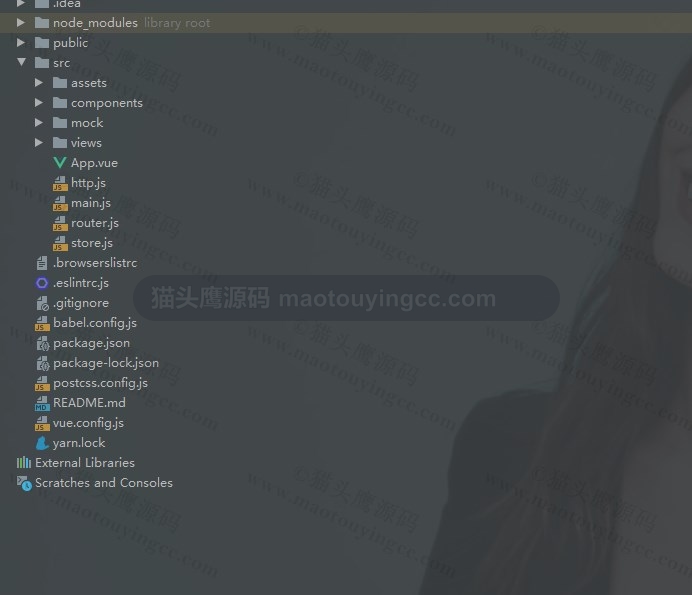
Task: Select the .eslintrc.js file
Action: 81,283
